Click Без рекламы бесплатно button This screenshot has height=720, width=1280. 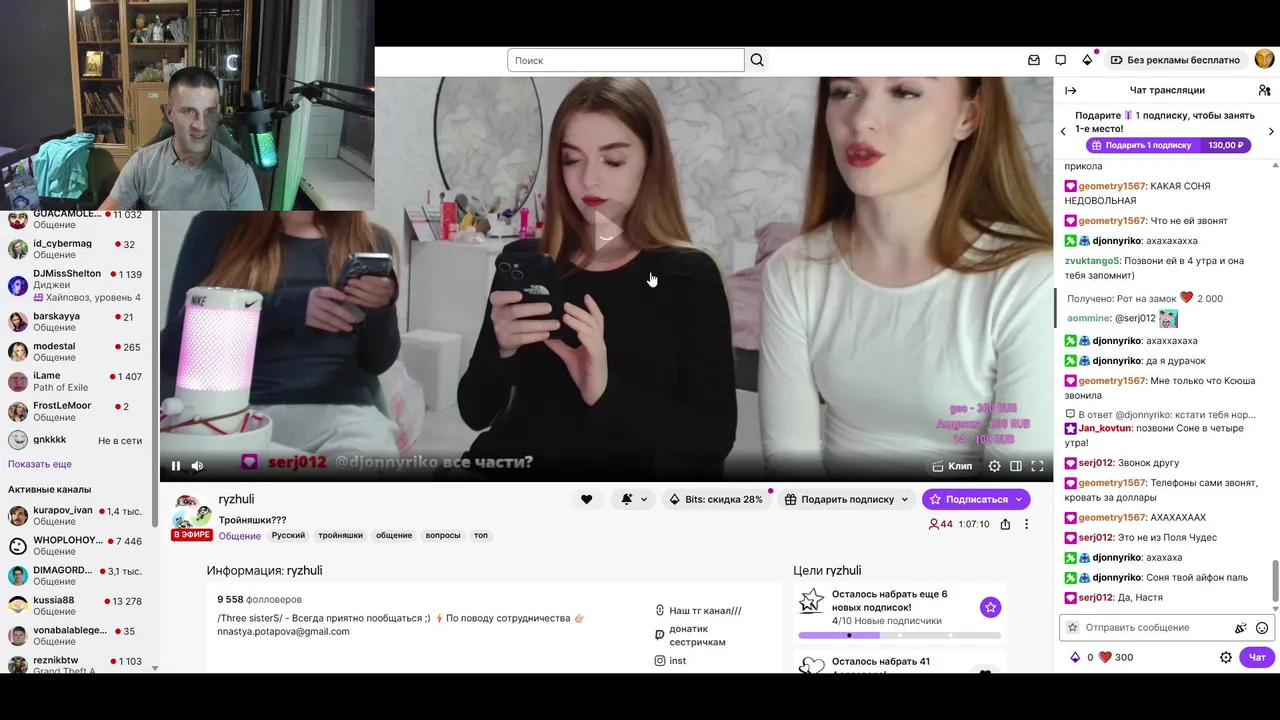[x=1175, y=60]
